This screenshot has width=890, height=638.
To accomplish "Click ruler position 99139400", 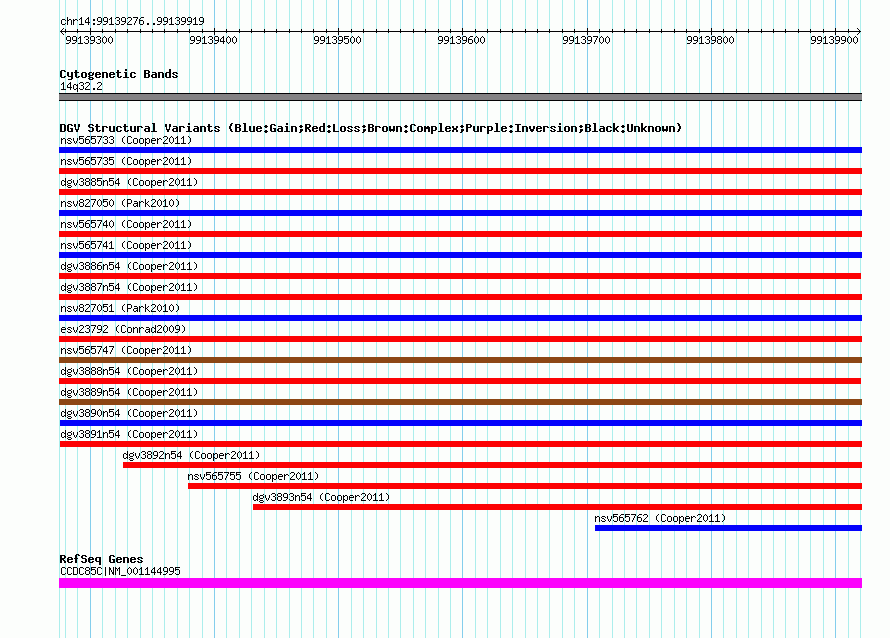I will click(x=213, y=40).
